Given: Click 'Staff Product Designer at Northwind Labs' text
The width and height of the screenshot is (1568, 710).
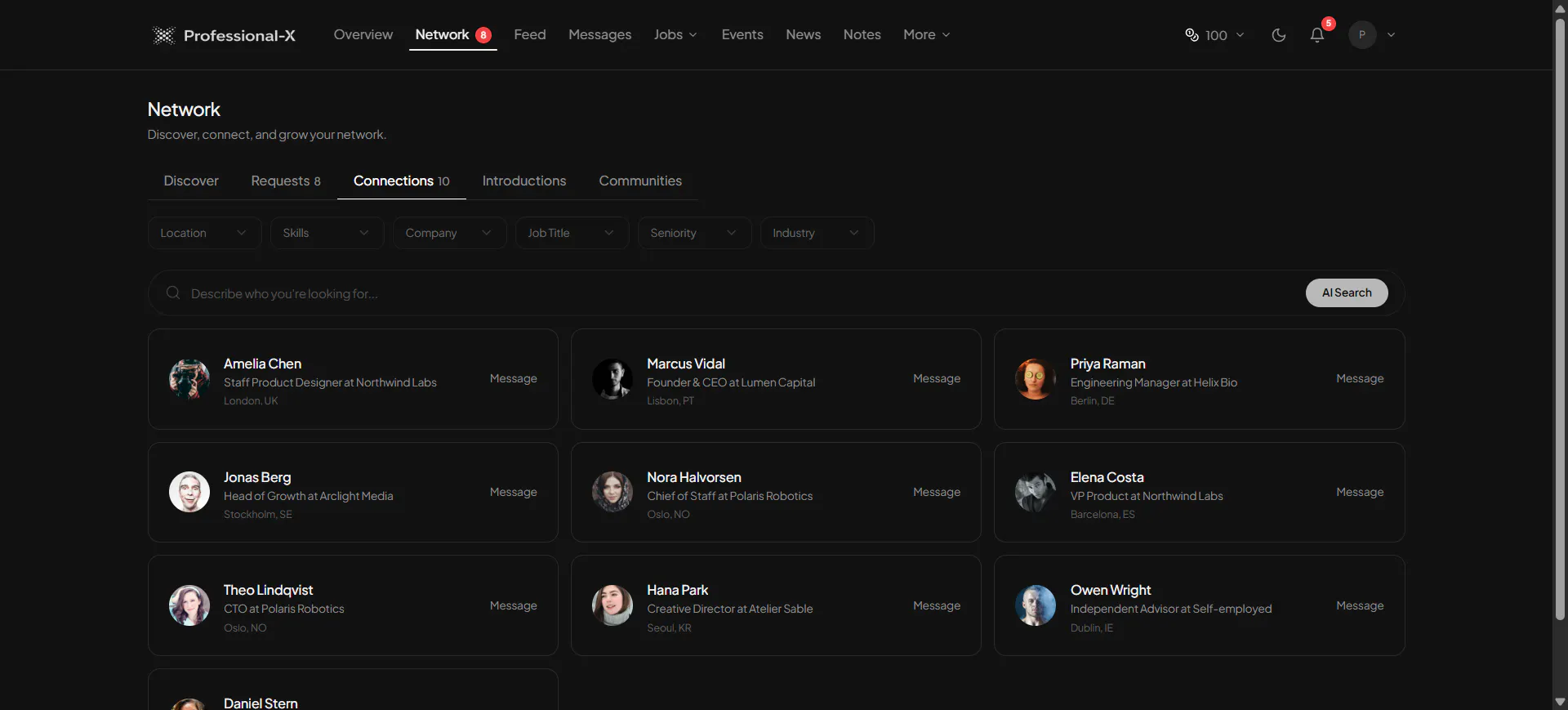Looking at the screenshot, I should click(330, 382).
